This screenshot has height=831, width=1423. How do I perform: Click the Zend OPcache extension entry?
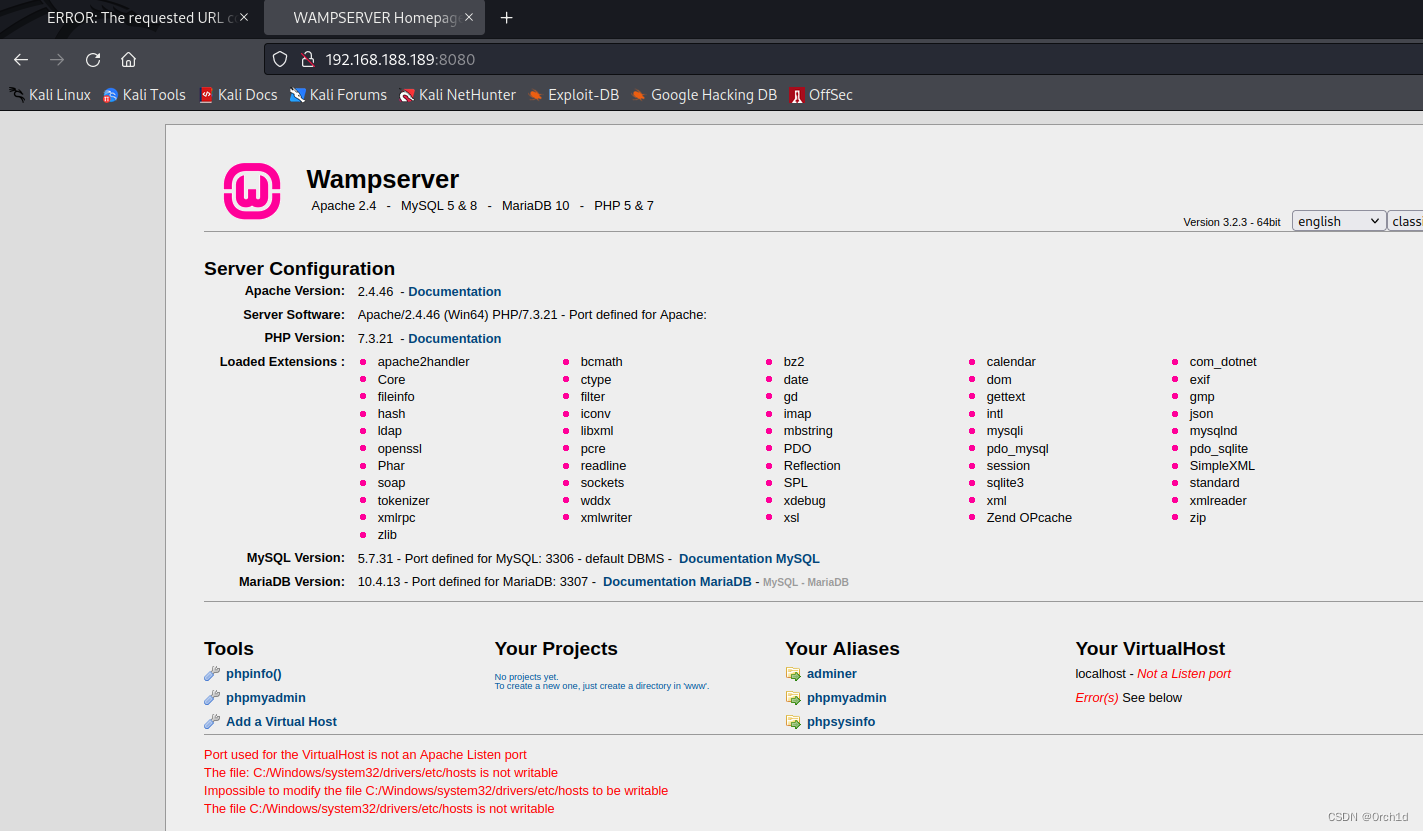1029,518
